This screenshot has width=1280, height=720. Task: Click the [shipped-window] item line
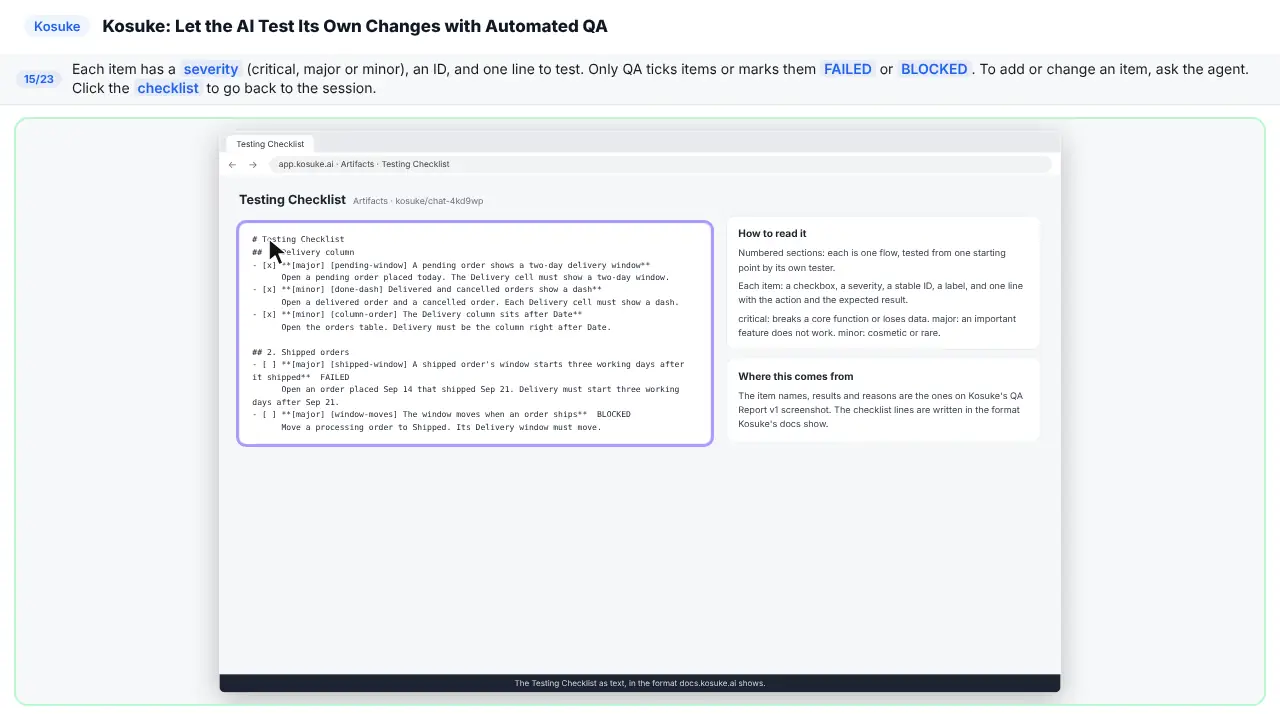pos(468,371)
